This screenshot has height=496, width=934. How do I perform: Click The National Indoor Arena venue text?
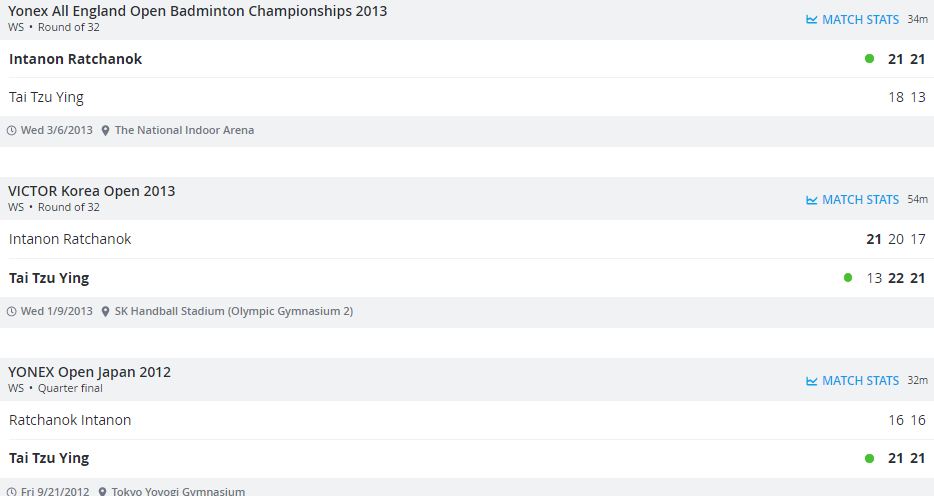[184, 130]
